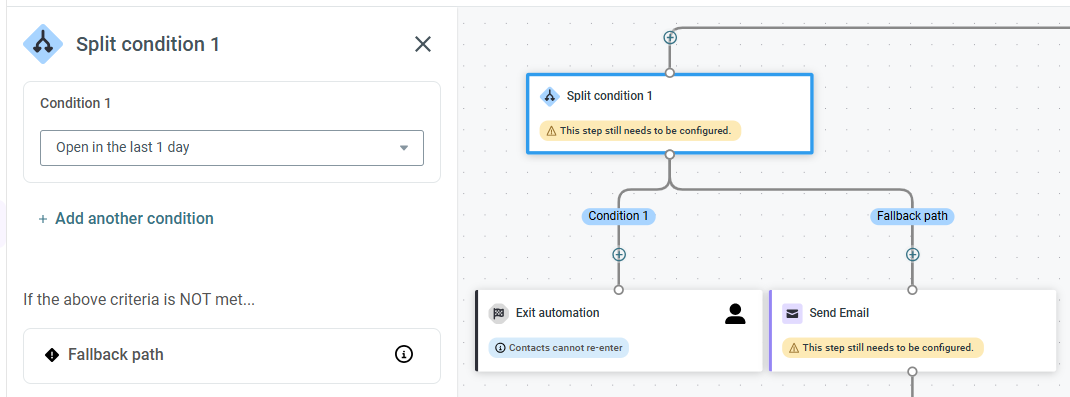Click the Exit automation flag icon
Image resolution: width=1070 pixels, height=397 pixels.
point(499,313)
